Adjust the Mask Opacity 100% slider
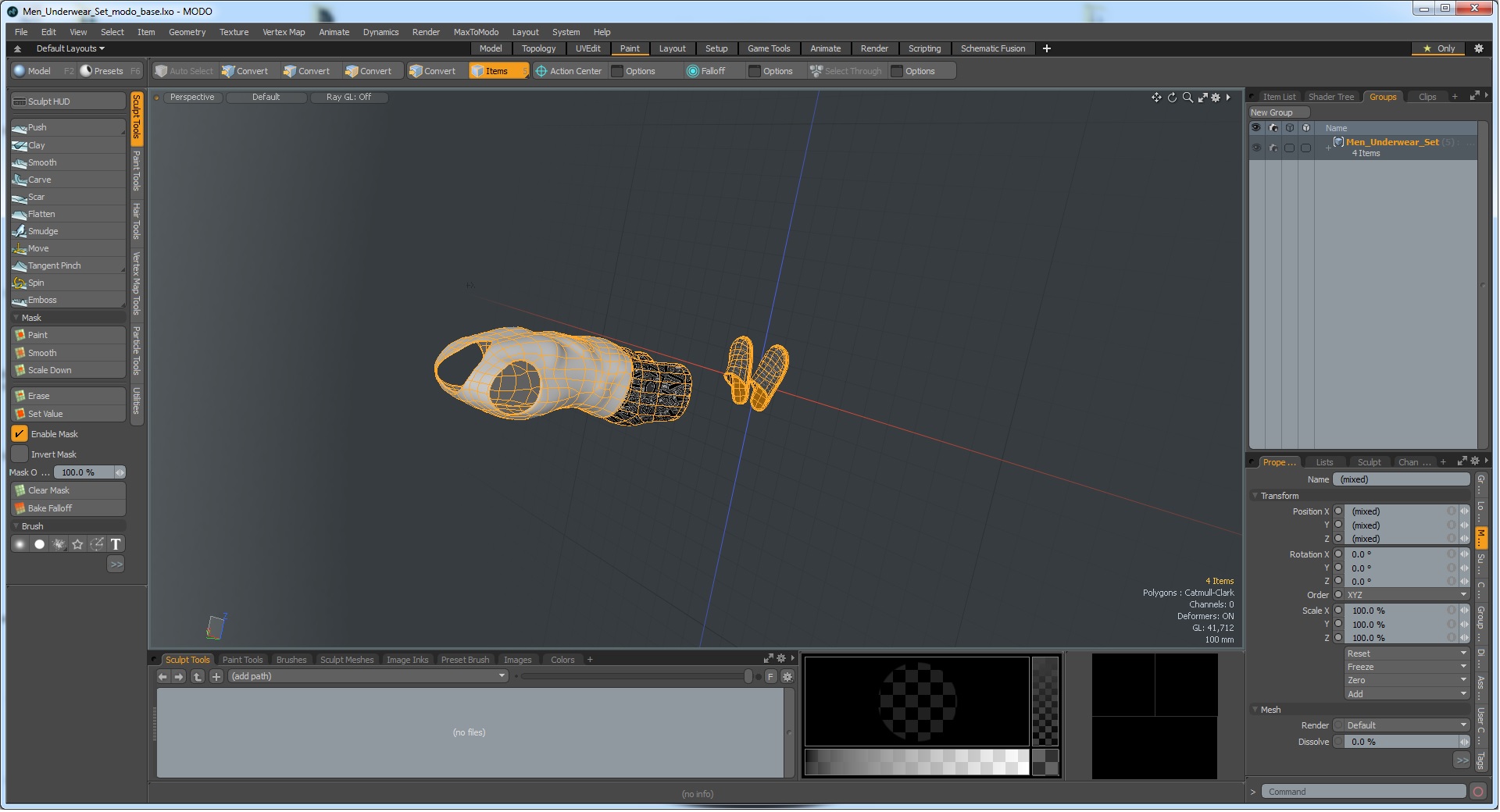 (x=90, y=472)
